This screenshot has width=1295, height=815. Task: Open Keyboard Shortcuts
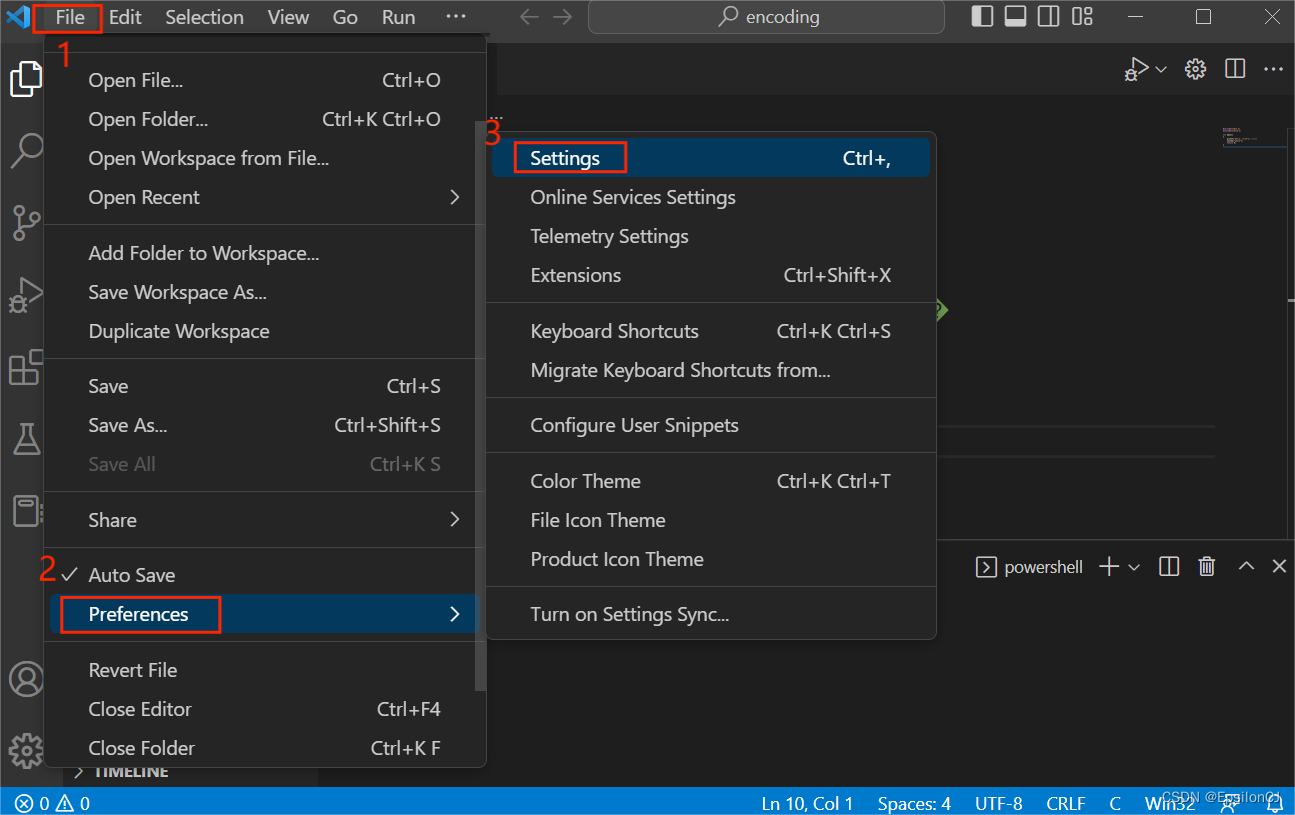pyautogui.click(x=710, y=331)
